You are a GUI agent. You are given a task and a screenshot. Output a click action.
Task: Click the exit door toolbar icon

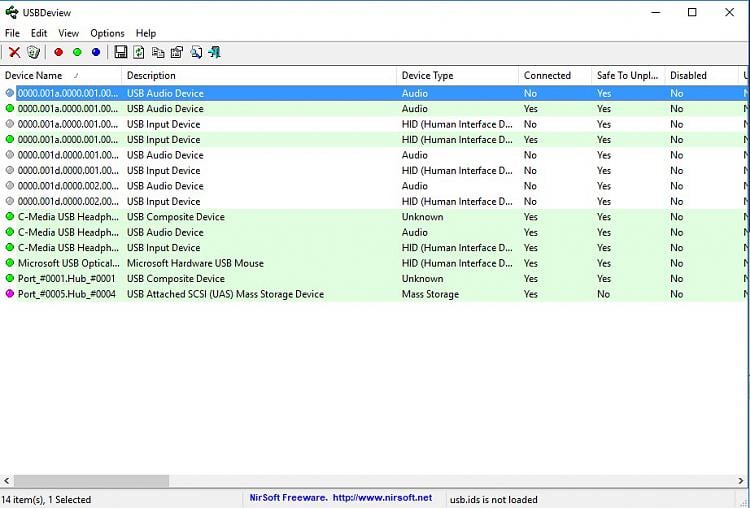tap(214, 52)
